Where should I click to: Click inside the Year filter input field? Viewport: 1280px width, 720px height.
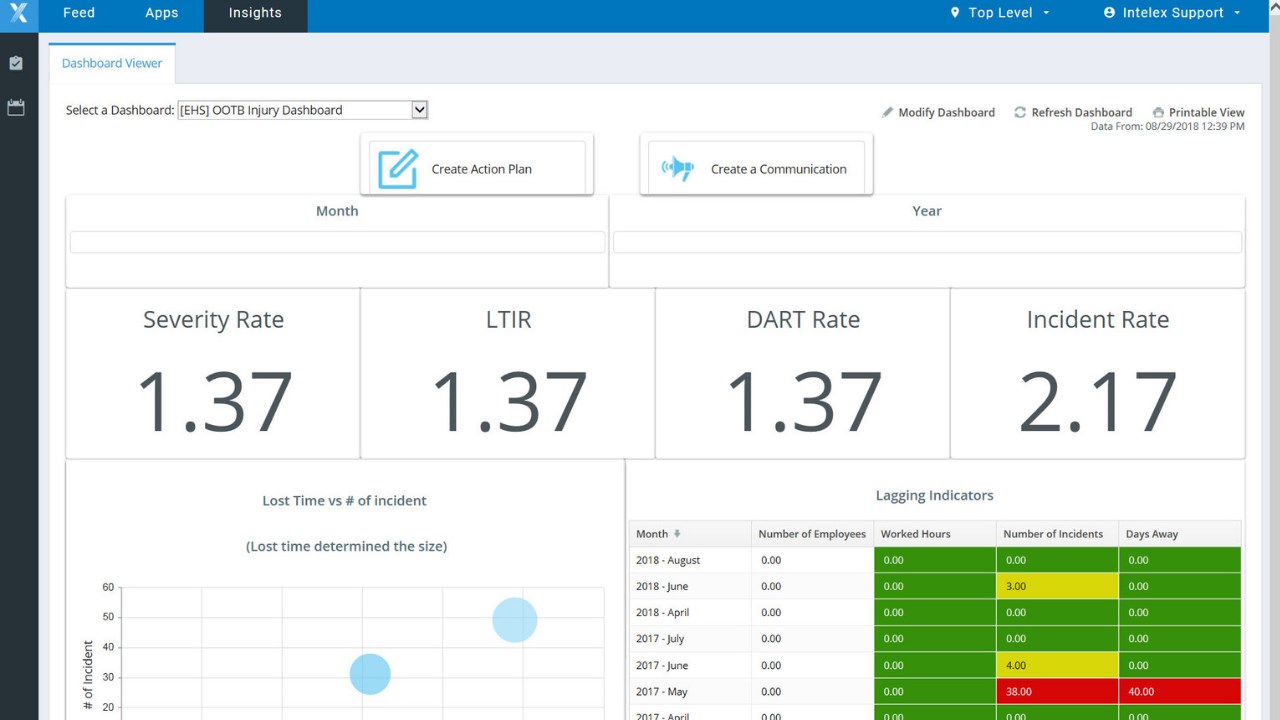926,241
